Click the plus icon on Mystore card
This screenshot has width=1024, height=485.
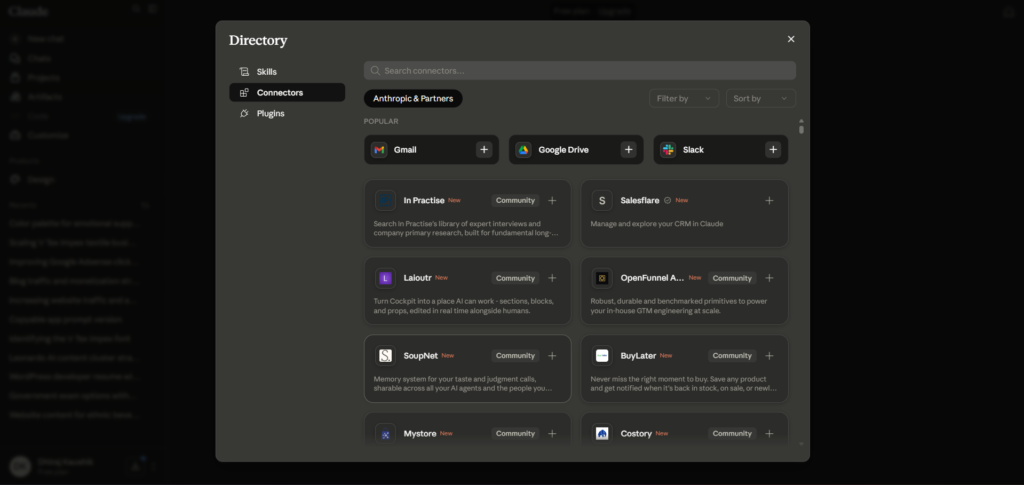(552, 433)
